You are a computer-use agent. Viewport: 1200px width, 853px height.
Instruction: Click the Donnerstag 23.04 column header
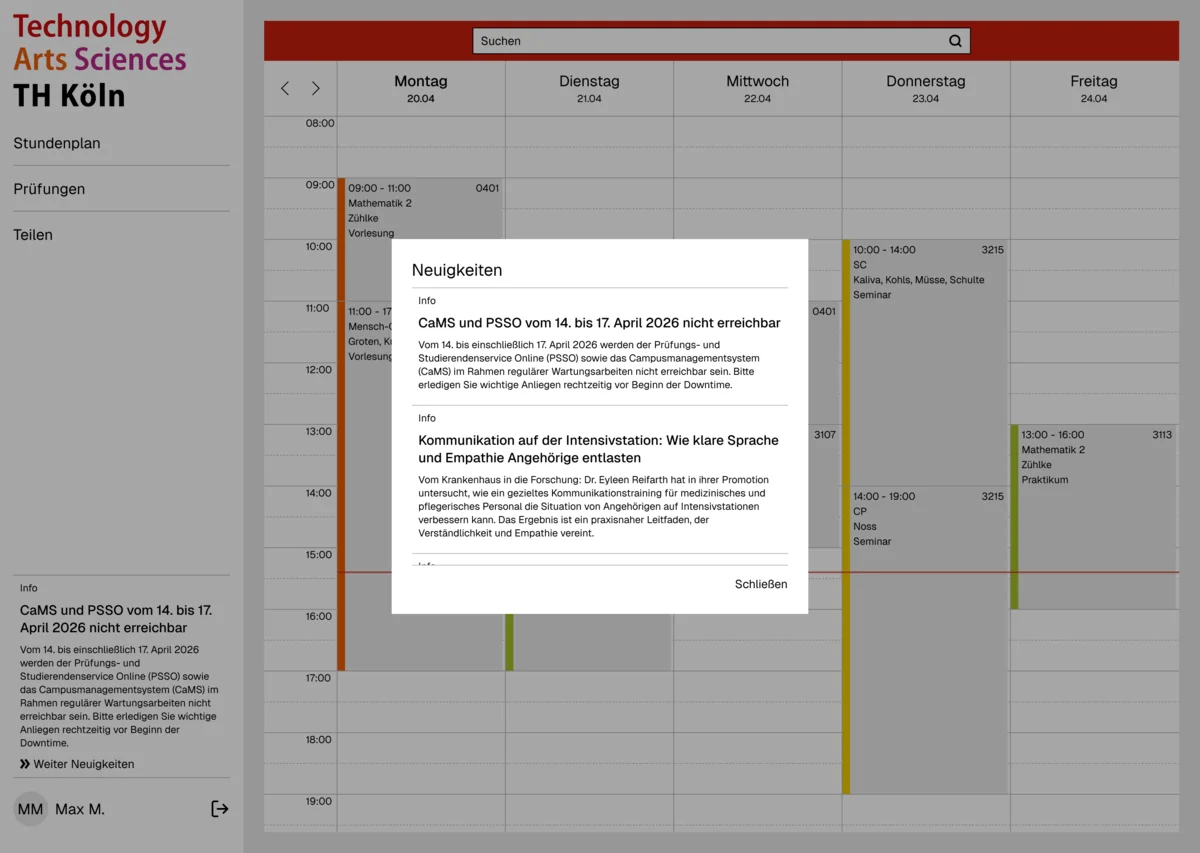click(x=925, y=88)
